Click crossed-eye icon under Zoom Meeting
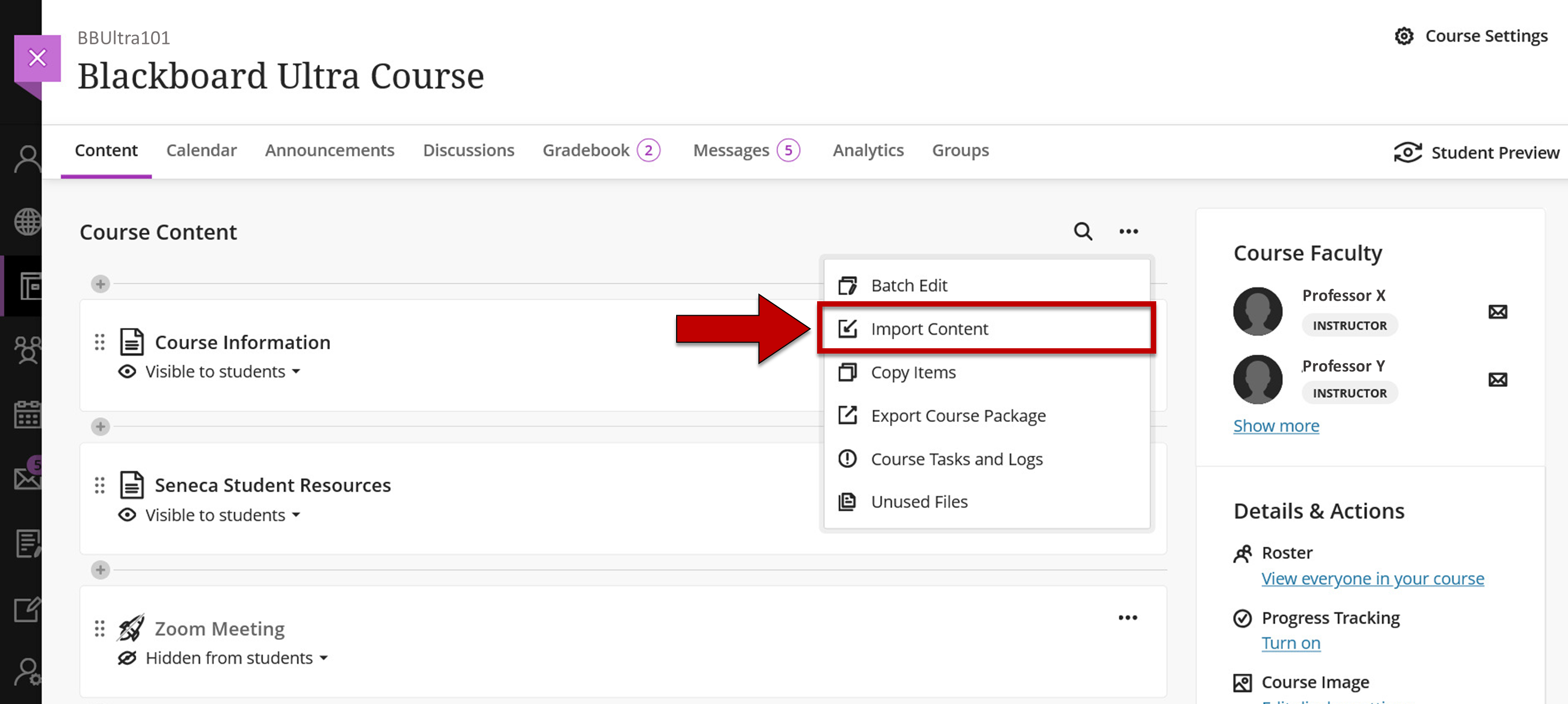 127,658
